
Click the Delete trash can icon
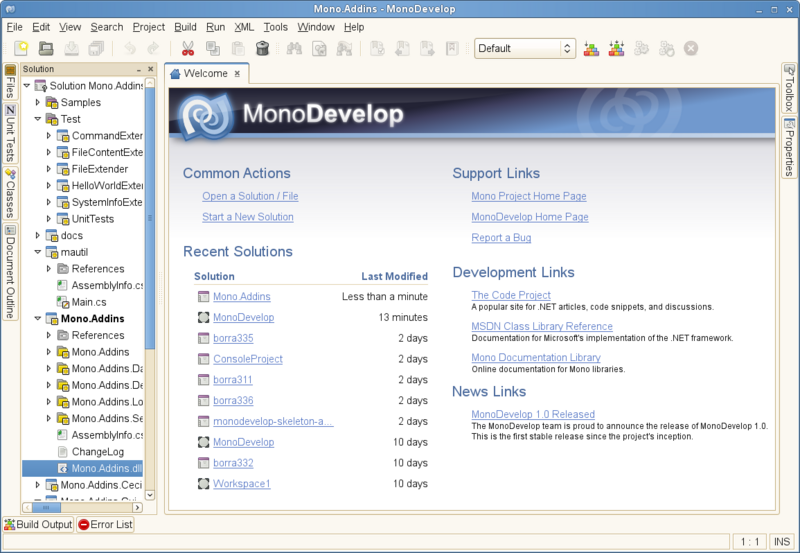tap(262, 48)
